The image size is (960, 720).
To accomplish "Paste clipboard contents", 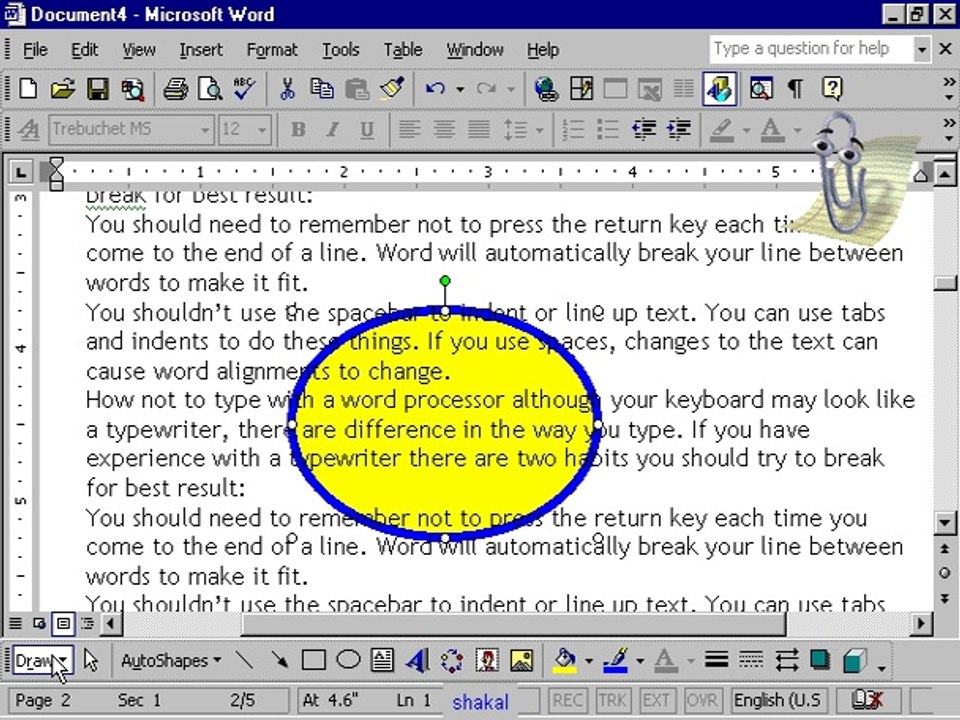I will pos(356,89).
